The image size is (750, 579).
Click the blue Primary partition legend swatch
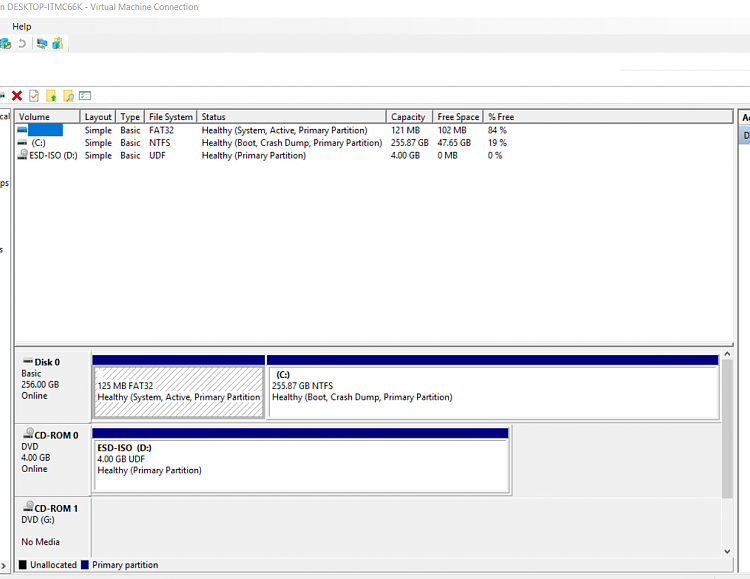(x=85, y=565)
